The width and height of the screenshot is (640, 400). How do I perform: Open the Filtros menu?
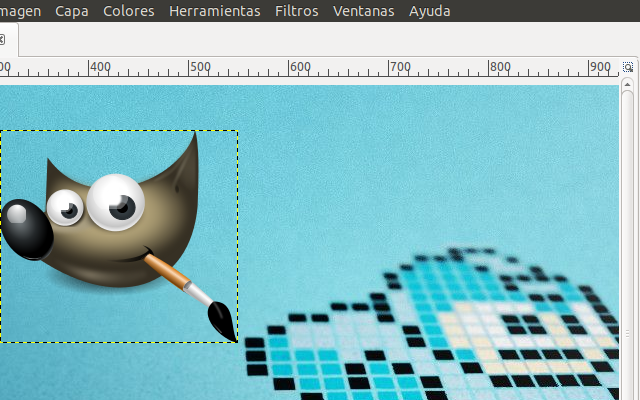[x=297, y=11]
